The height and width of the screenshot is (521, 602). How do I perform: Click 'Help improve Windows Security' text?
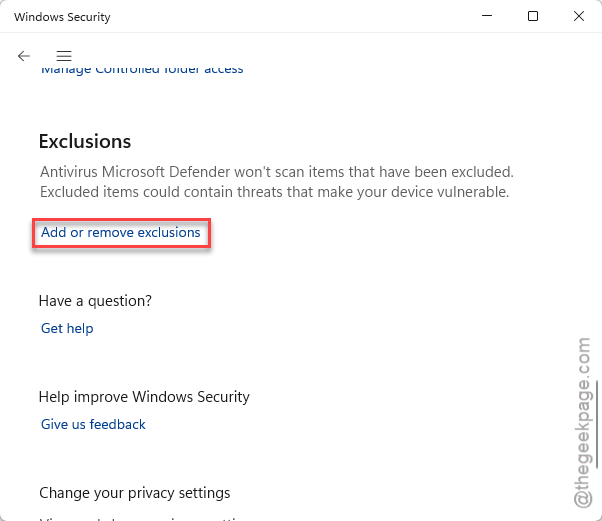pyautogui.click(x=144, y=397)
